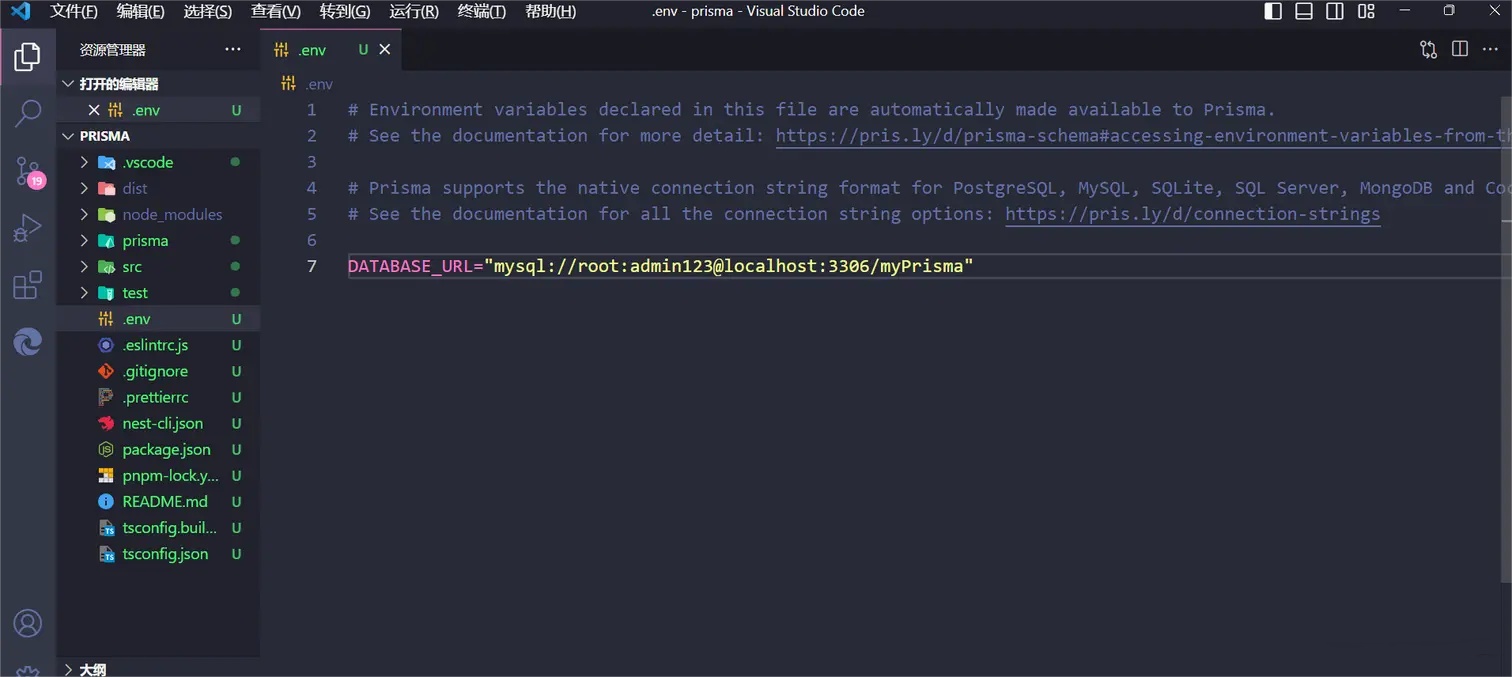Open the Accounts icon in activity bar
The width and height of the screenshot is (1512, 677).
pos(28,623)
